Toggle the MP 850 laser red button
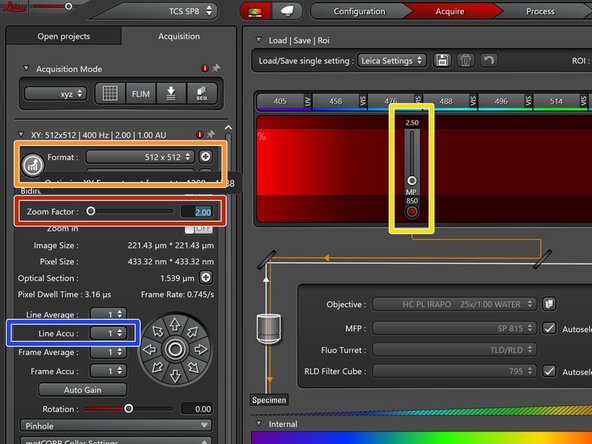 [x=412, y=212]
